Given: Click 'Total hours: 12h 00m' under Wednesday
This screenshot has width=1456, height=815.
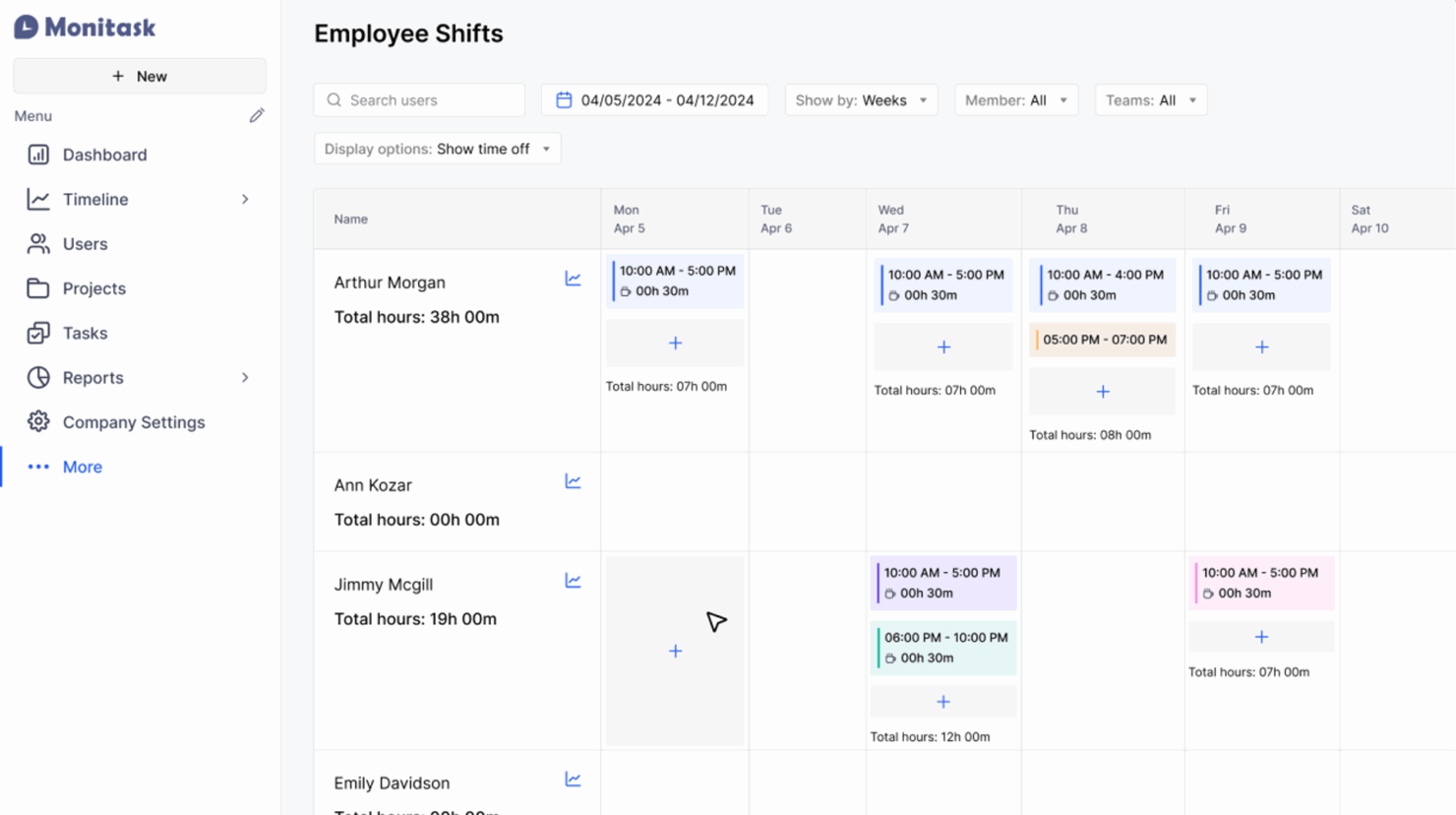Looking at the screenshot, I should point(930,736).
